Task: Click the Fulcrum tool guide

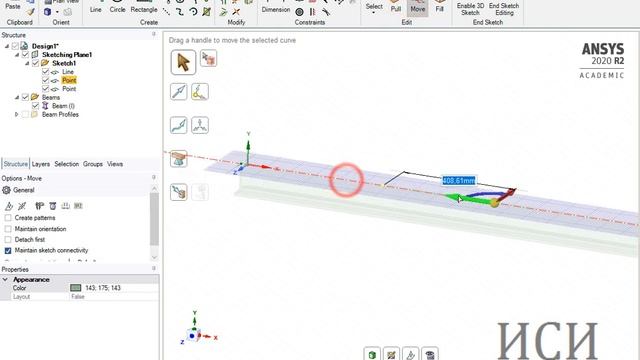Action: (x=179, y=159)
